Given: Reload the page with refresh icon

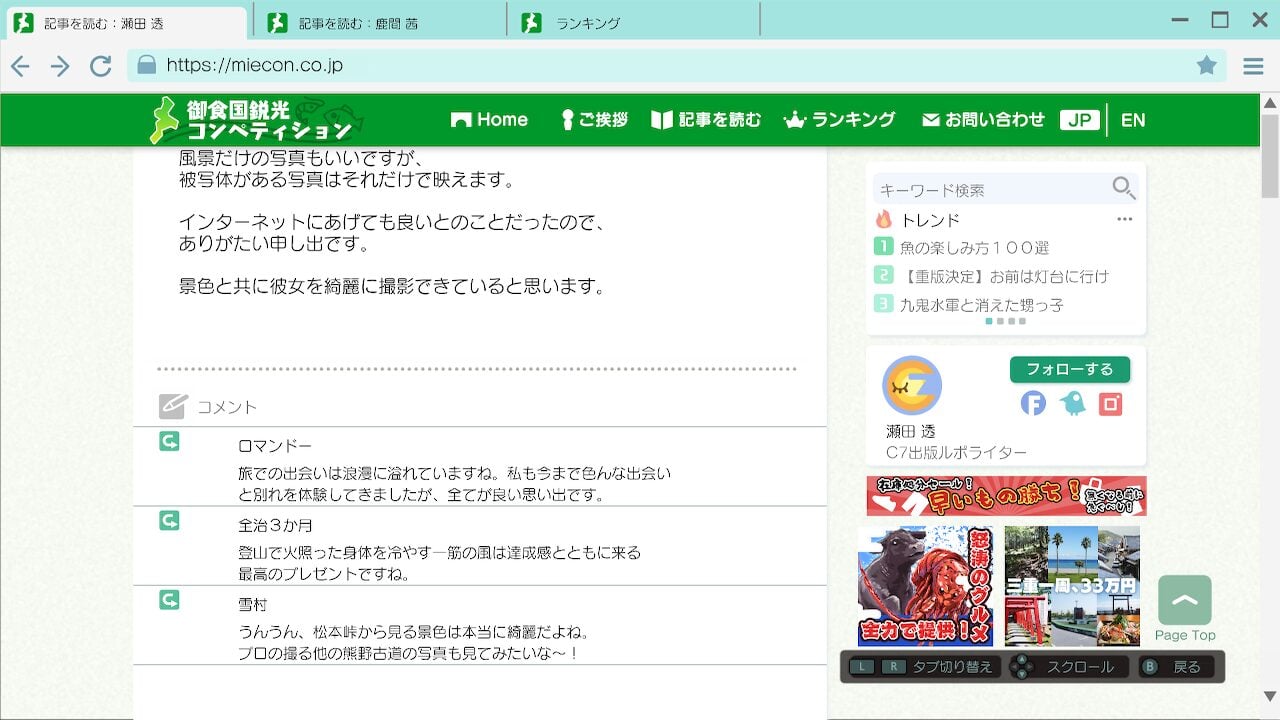Looking at the screenshot, I should 100,66.
